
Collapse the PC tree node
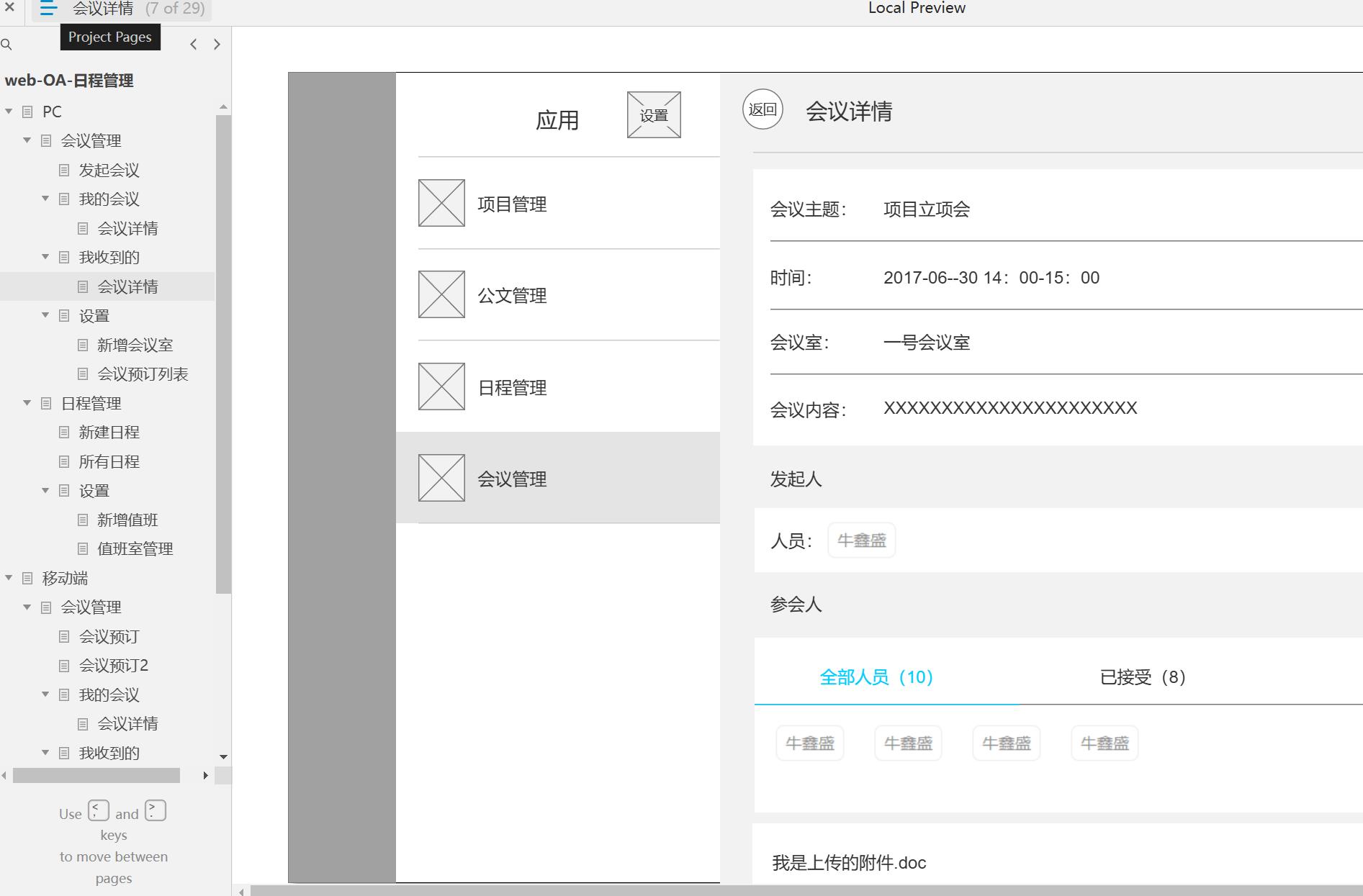coord(9,112)
